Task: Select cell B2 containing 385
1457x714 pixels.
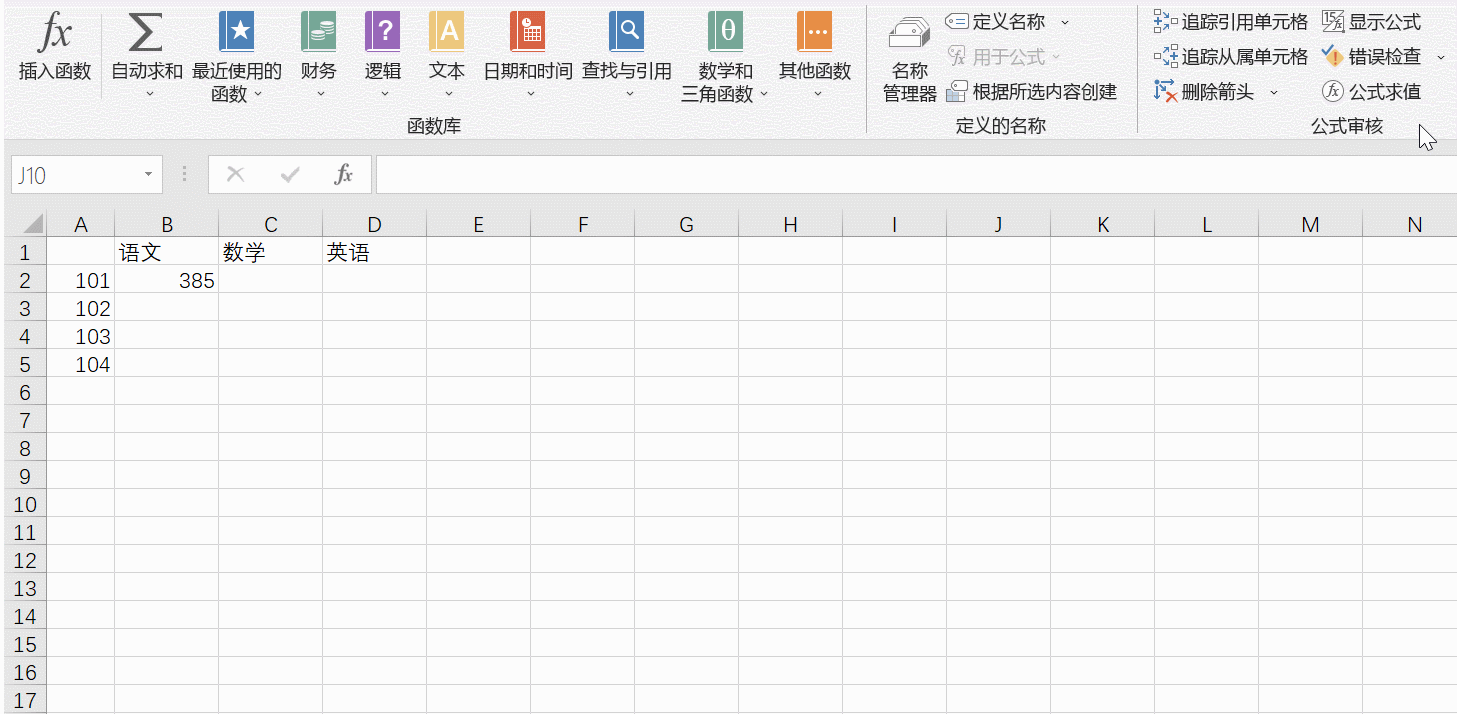Action: 166,280
